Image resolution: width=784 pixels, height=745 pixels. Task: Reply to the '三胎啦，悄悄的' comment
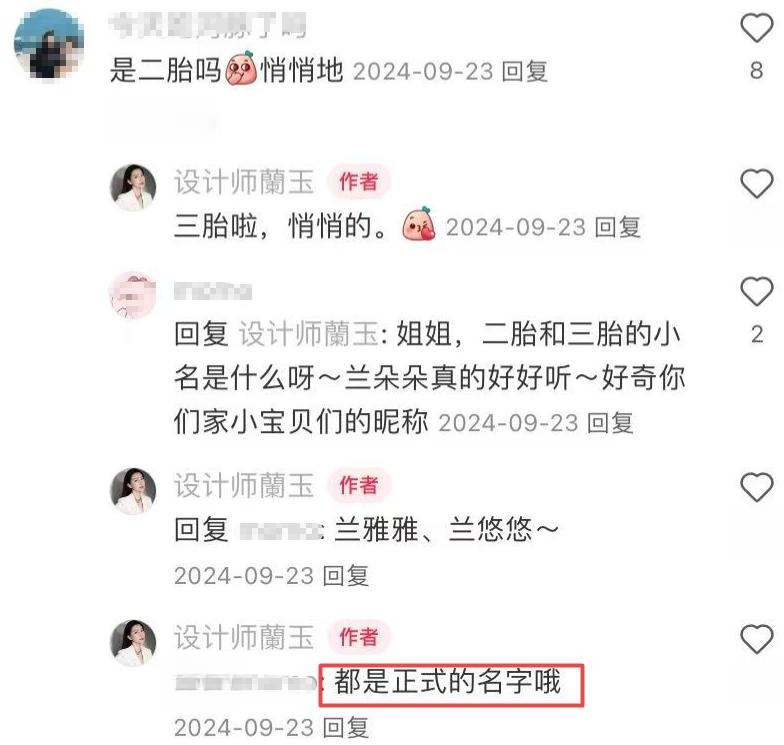tap(618, 227)
